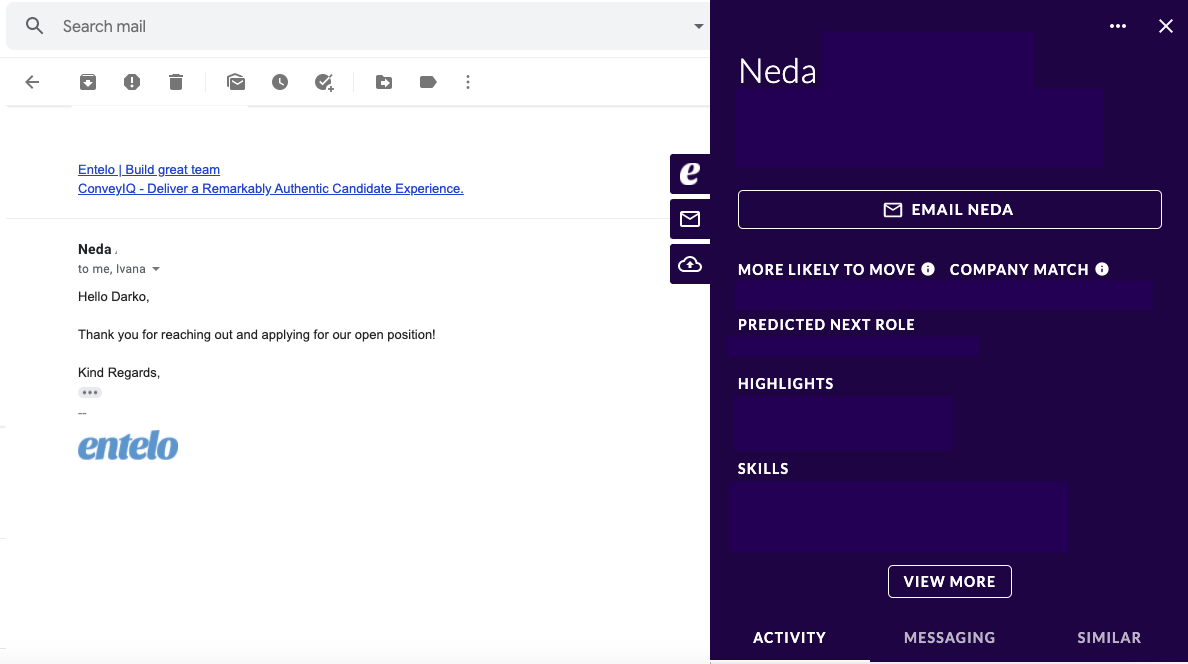Switch to the ACTIVITY tab
This screenshot has height=664, width=1188.
pyautogui.click(x=789, y=637)
